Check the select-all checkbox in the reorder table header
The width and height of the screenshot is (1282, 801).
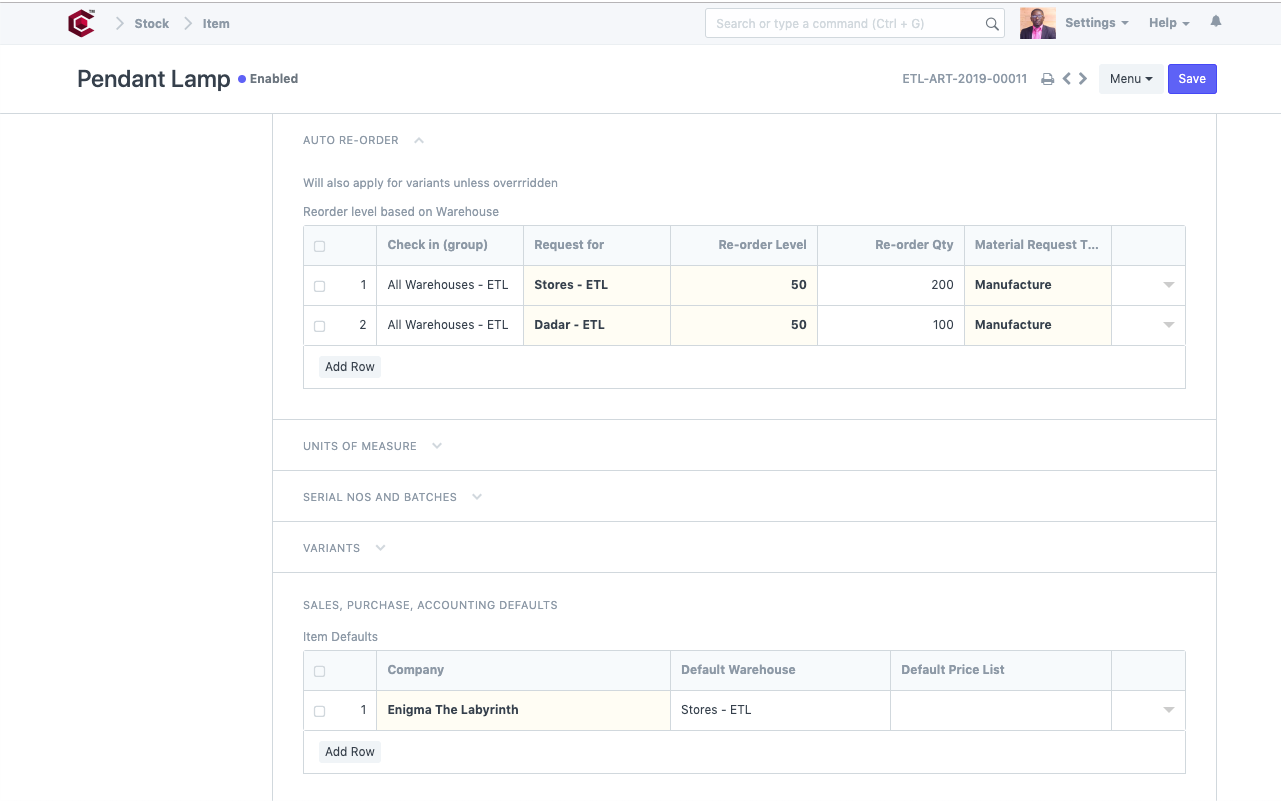(319, 245)
